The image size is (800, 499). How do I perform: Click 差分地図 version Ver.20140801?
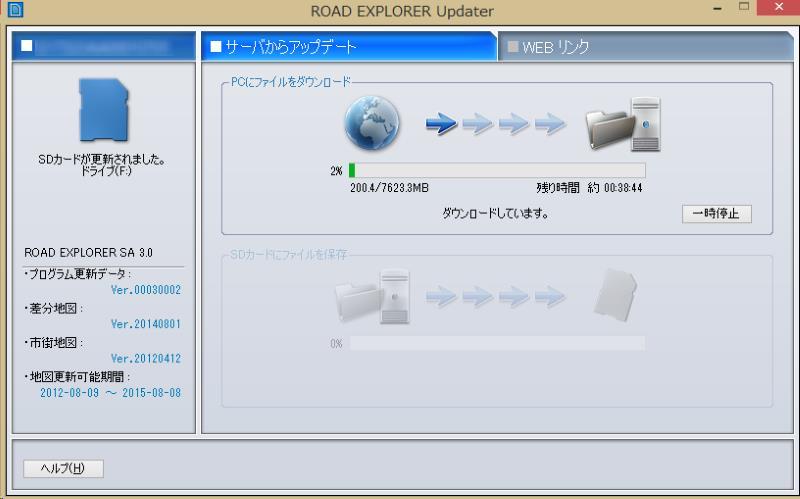pos(146,324)
